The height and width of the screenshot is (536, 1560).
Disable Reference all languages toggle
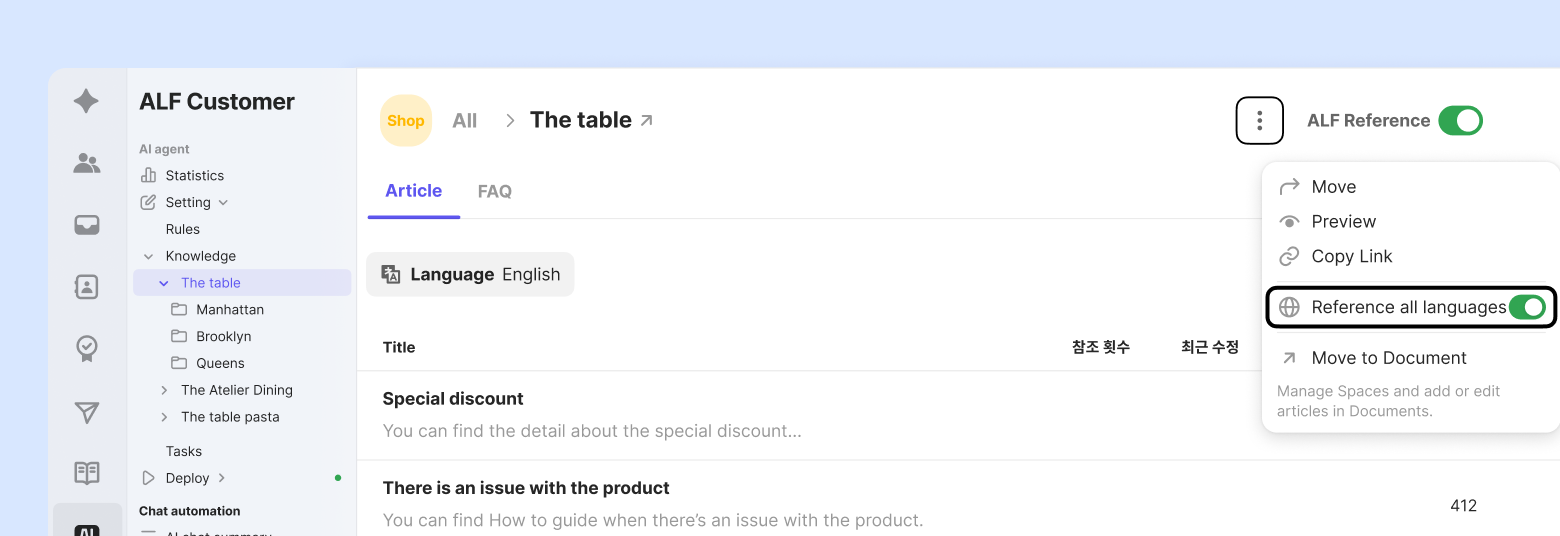point(1527,307)
